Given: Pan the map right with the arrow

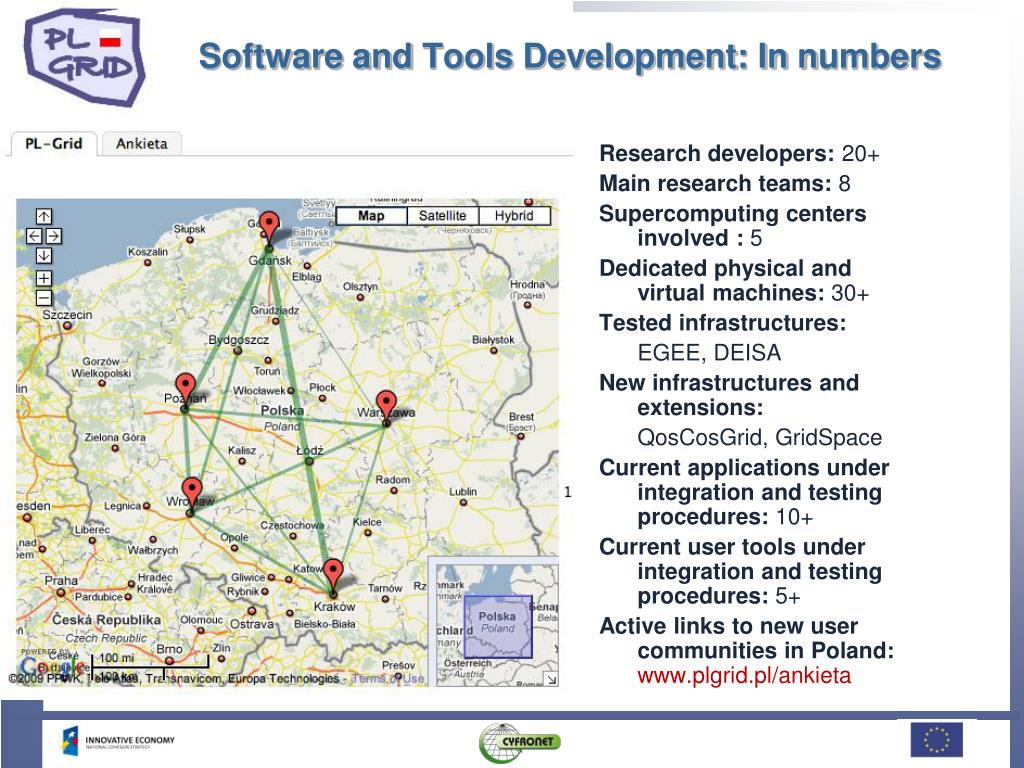Looking at the screenshot, I should pos(54,236).
